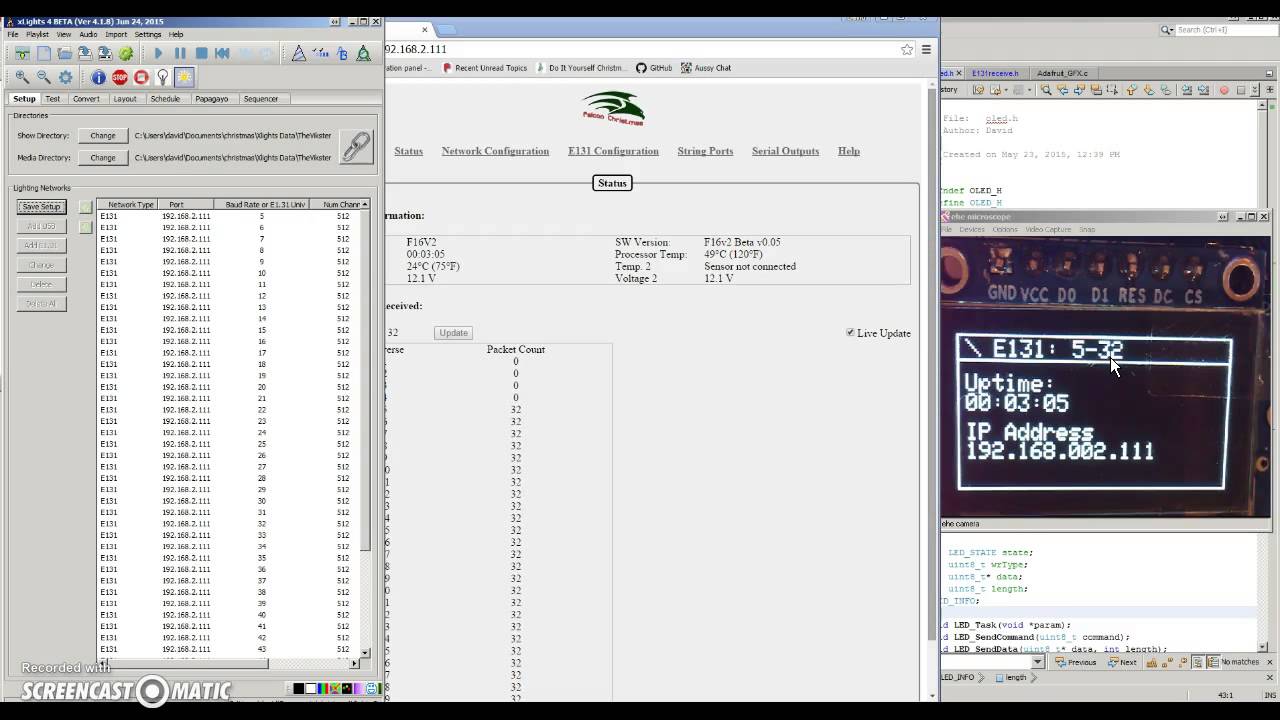
Task: Toggle the light bulb output icon
Action: 162,77
